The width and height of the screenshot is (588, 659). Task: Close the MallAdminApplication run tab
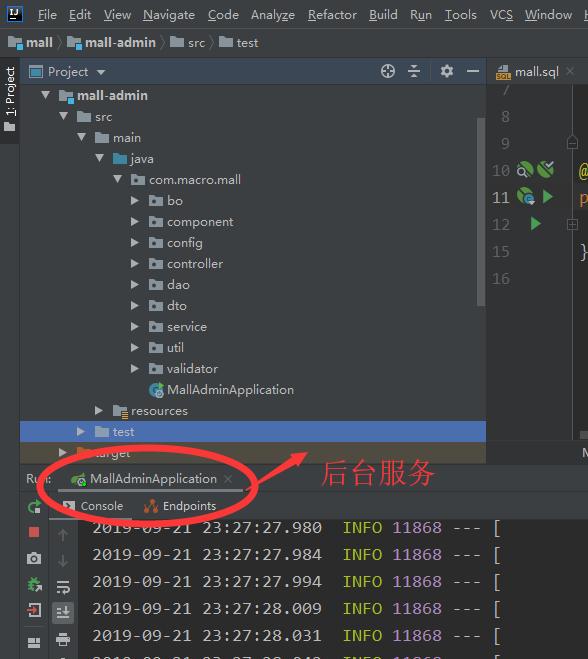point(228,479)
